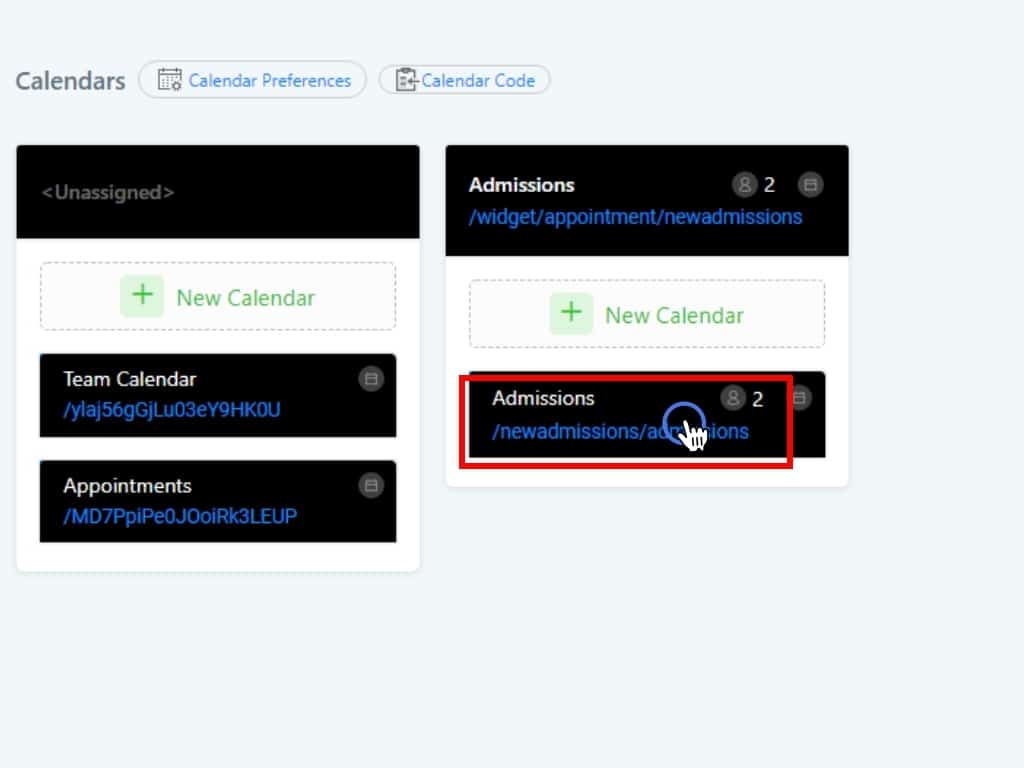Open the Calendar Code text label
1024x768 pixels.
(x=478, y=81)
